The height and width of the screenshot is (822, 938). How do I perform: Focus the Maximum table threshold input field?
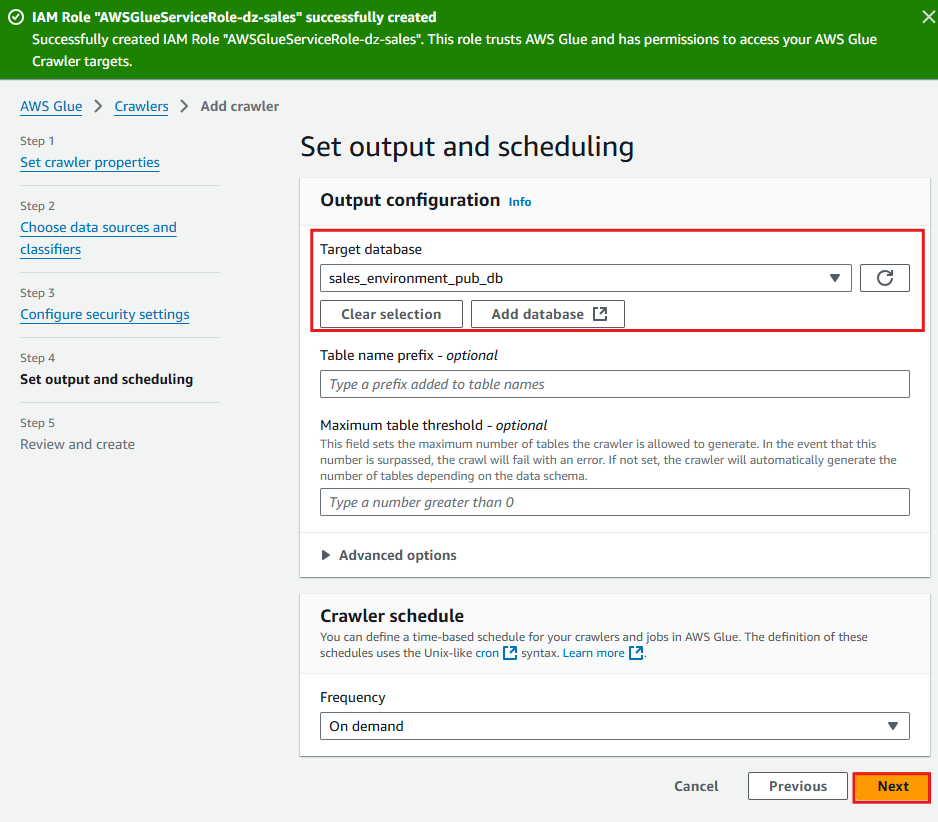coord(614,502)
